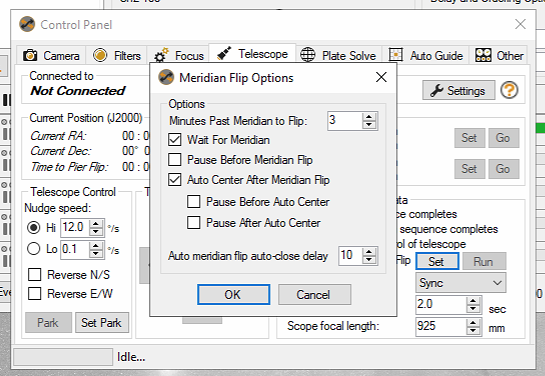Click the Park button
The image size is (545, 376).
pyautogui.click(x=48, y=322)
